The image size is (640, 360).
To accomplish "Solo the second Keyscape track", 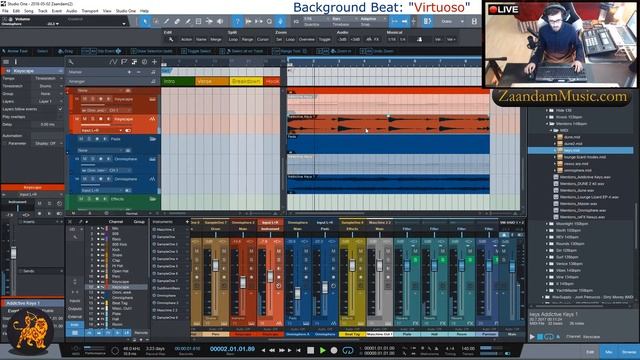I will coord(93,119).
